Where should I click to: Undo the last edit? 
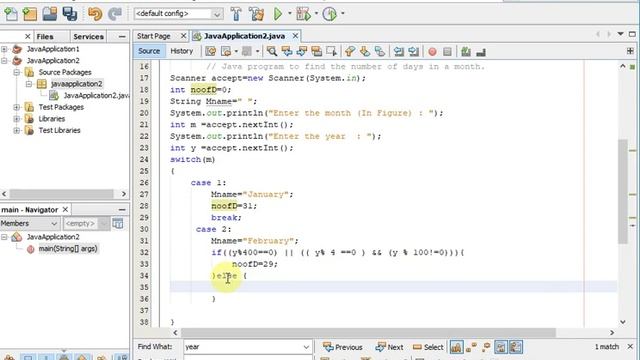click(x=95, y=14)
